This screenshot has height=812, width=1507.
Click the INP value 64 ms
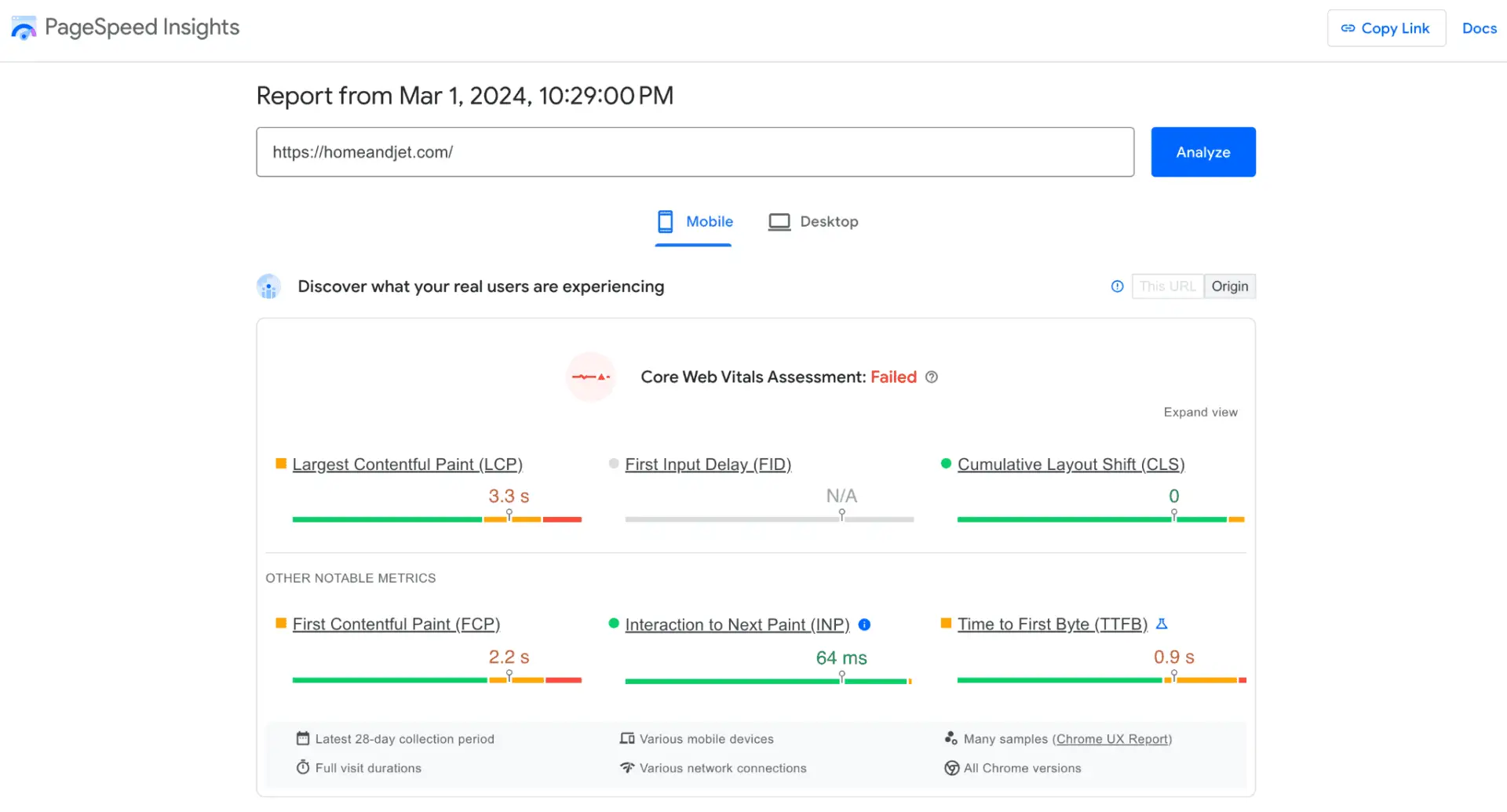click(841, 658)
